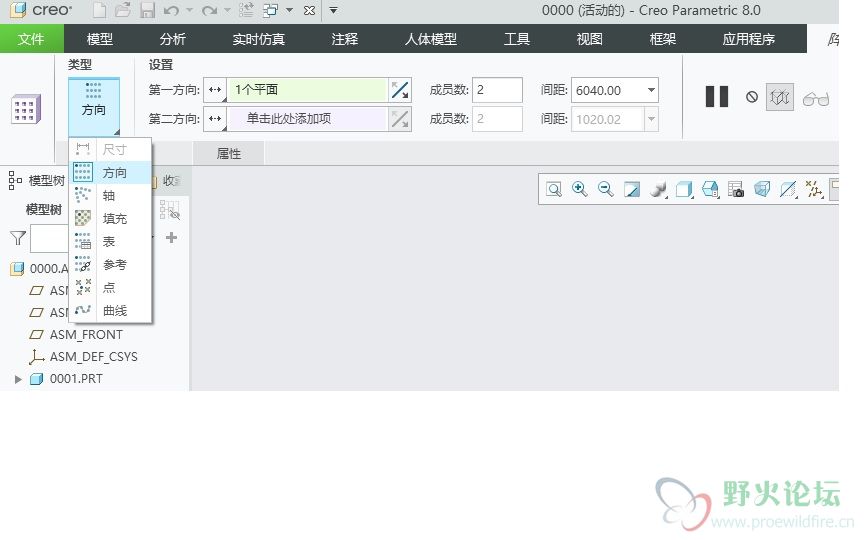Open the 属性 tab
The width and height of the screenshot is (864, 540).
point(229,154)
